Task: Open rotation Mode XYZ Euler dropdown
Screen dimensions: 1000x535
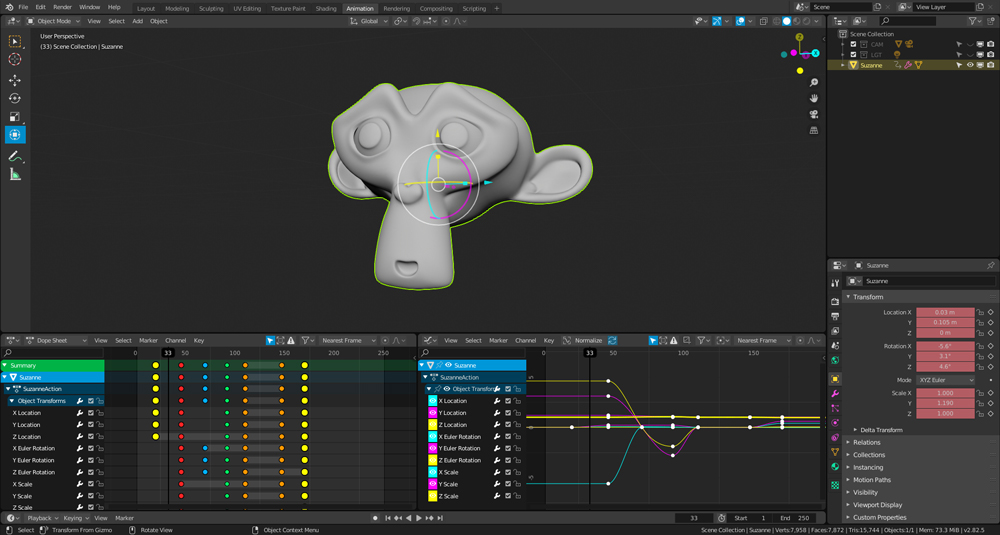Action: coord(946,380)
